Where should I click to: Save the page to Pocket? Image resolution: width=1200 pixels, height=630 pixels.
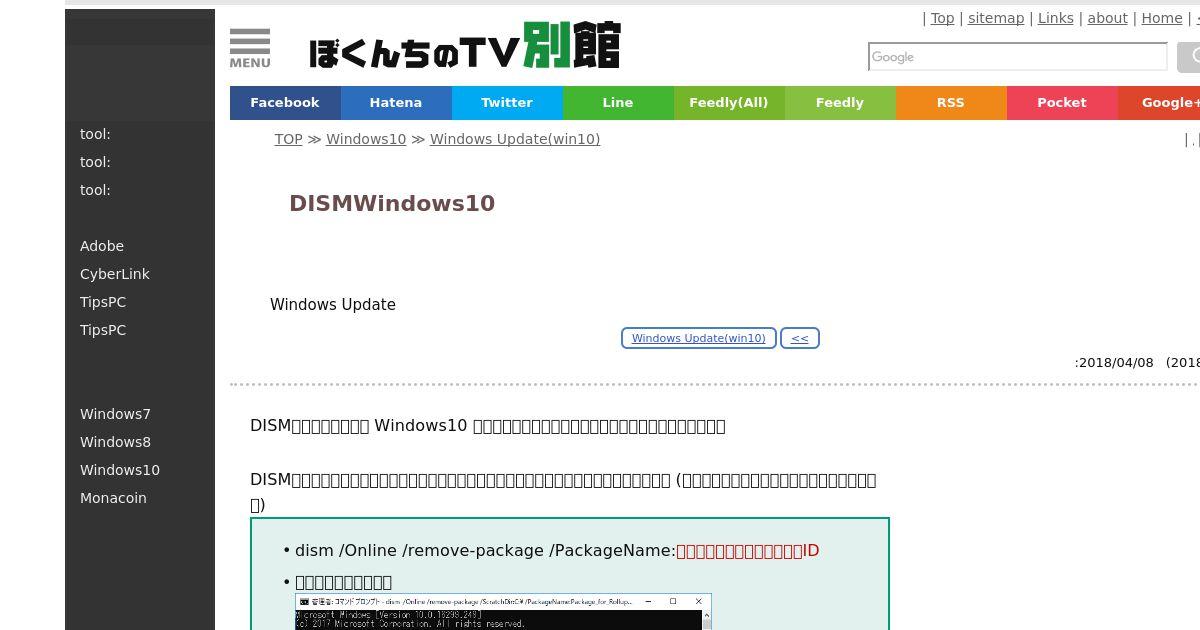pos(1062,103)
